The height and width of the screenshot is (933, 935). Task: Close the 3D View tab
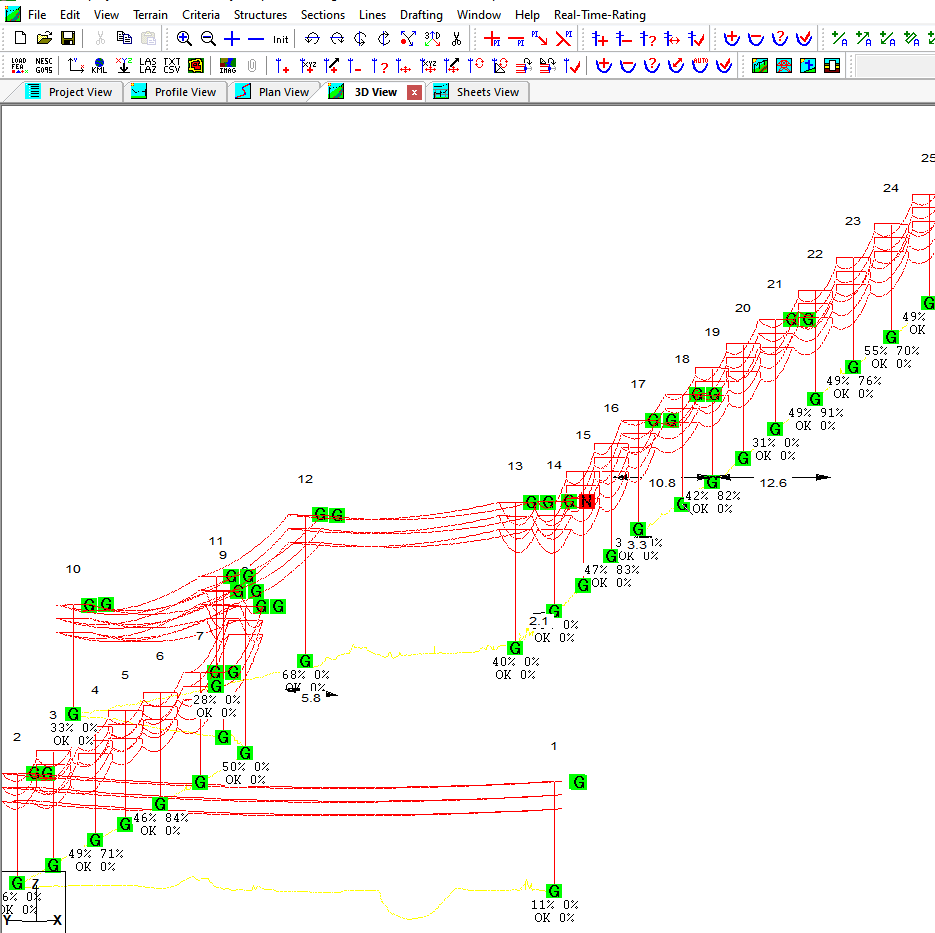[415, 92]
